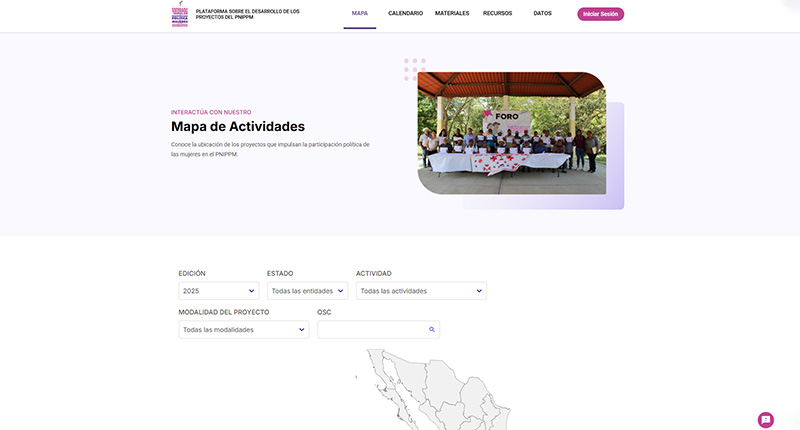This screenshot has width=800, height=430.
Task: Open the Edición dropdown showing 2025
Action: 219,291
